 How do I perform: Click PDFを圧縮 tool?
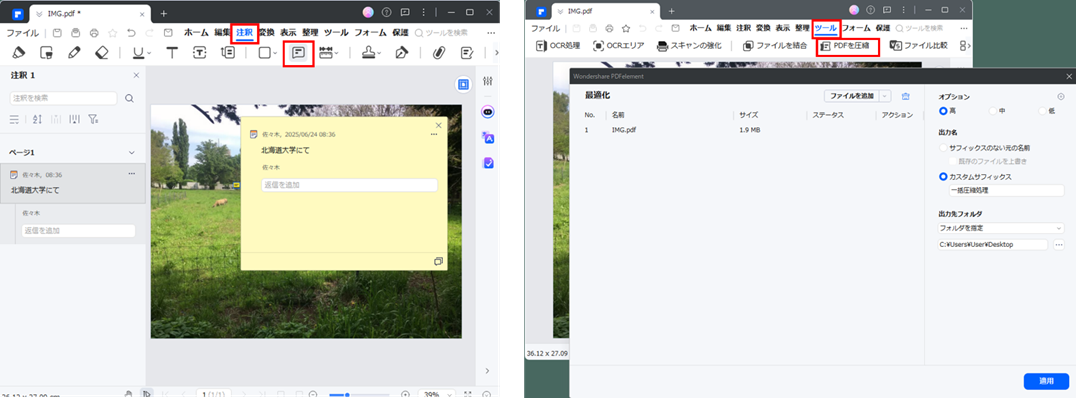(845, 46)
